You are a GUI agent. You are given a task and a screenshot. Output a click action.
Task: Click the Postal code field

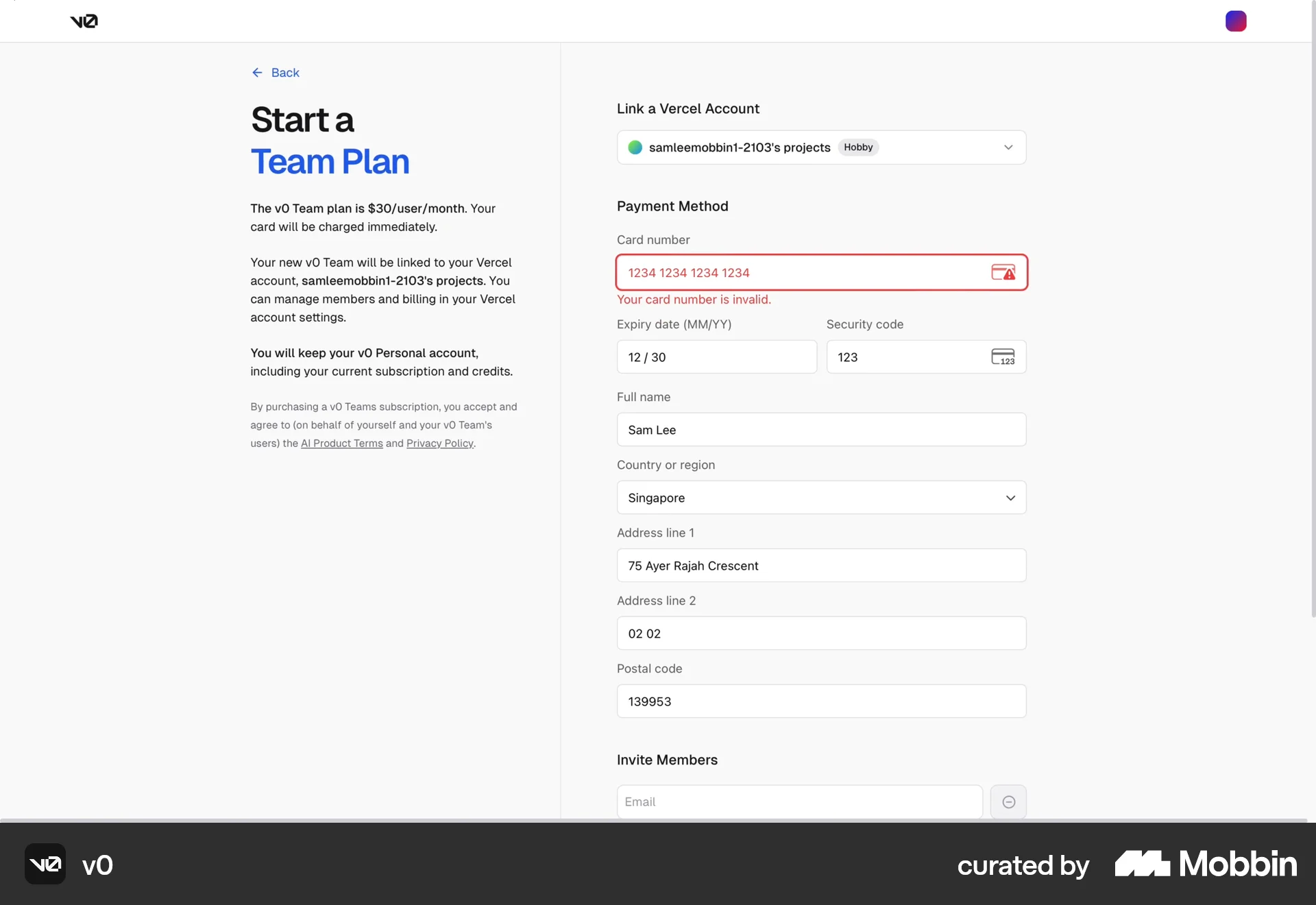[820, 701]
